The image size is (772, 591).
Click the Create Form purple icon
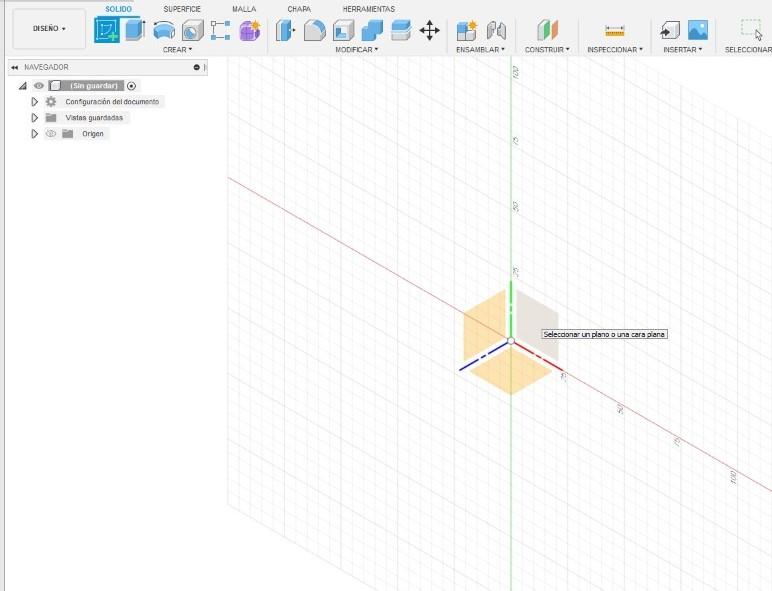[250, 31]
